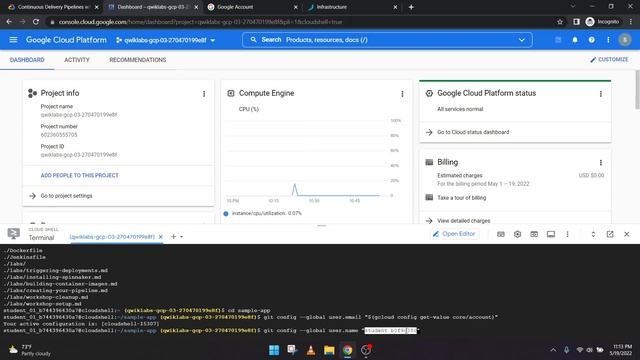The image size is (640, 360).
Task: Open VLC from the taskbar
Action: pyautogui.click(x=311, y=350)
